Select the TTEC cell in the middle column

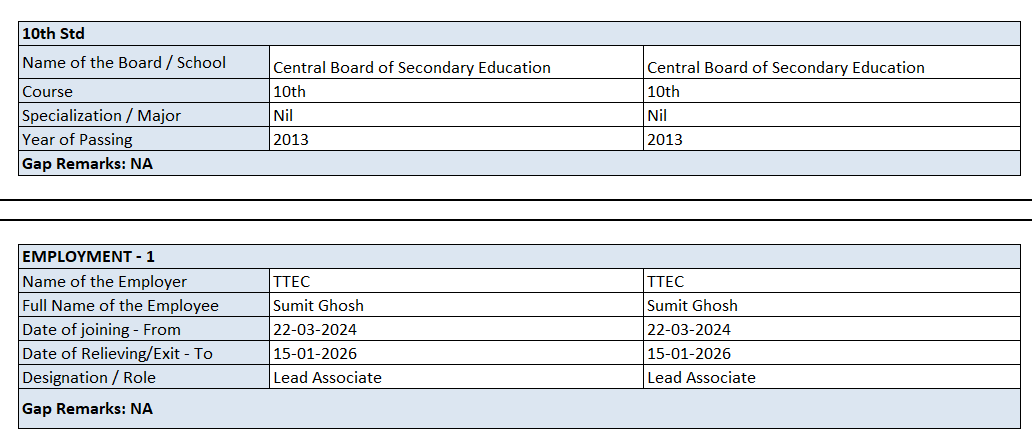292,282
